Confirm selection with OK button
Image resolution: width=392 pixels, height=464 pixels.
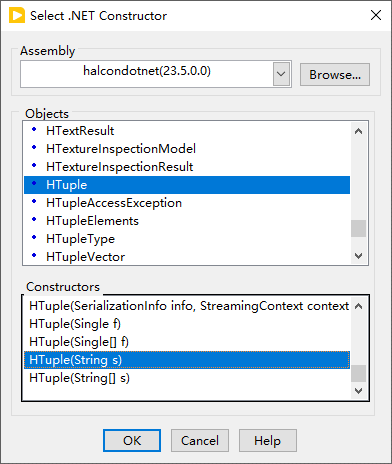(132, 441)
